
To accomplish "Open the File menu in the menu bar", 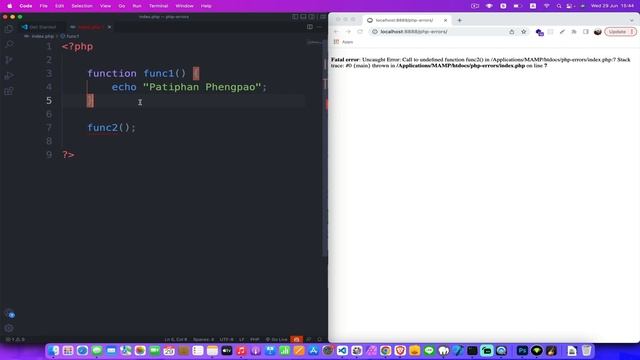I will tap(44, 6).
